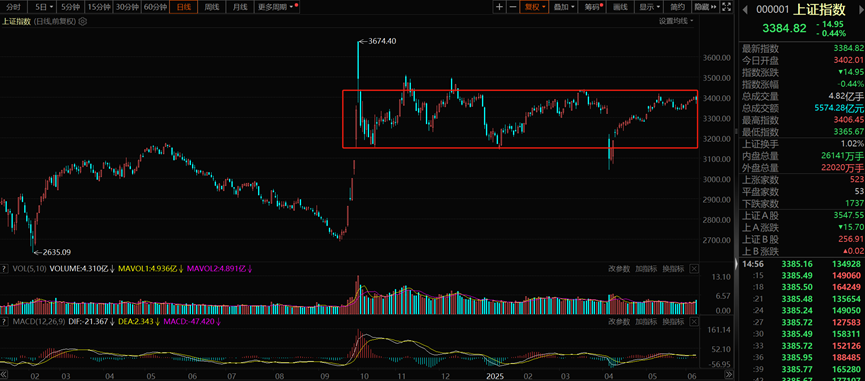865x381 pixels.
Task: Activate the 画线 drawing tool
Action: pos(621,7)
